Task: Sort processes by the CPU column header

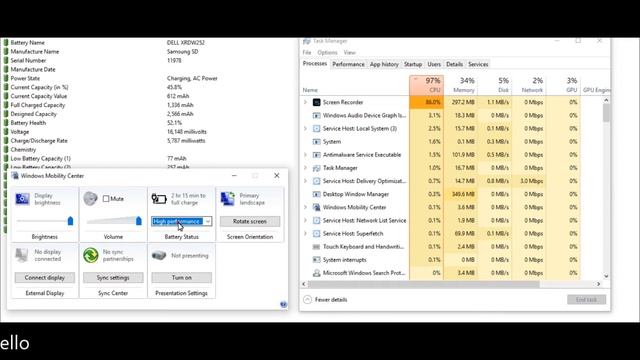Action: (x=426, y=85)
